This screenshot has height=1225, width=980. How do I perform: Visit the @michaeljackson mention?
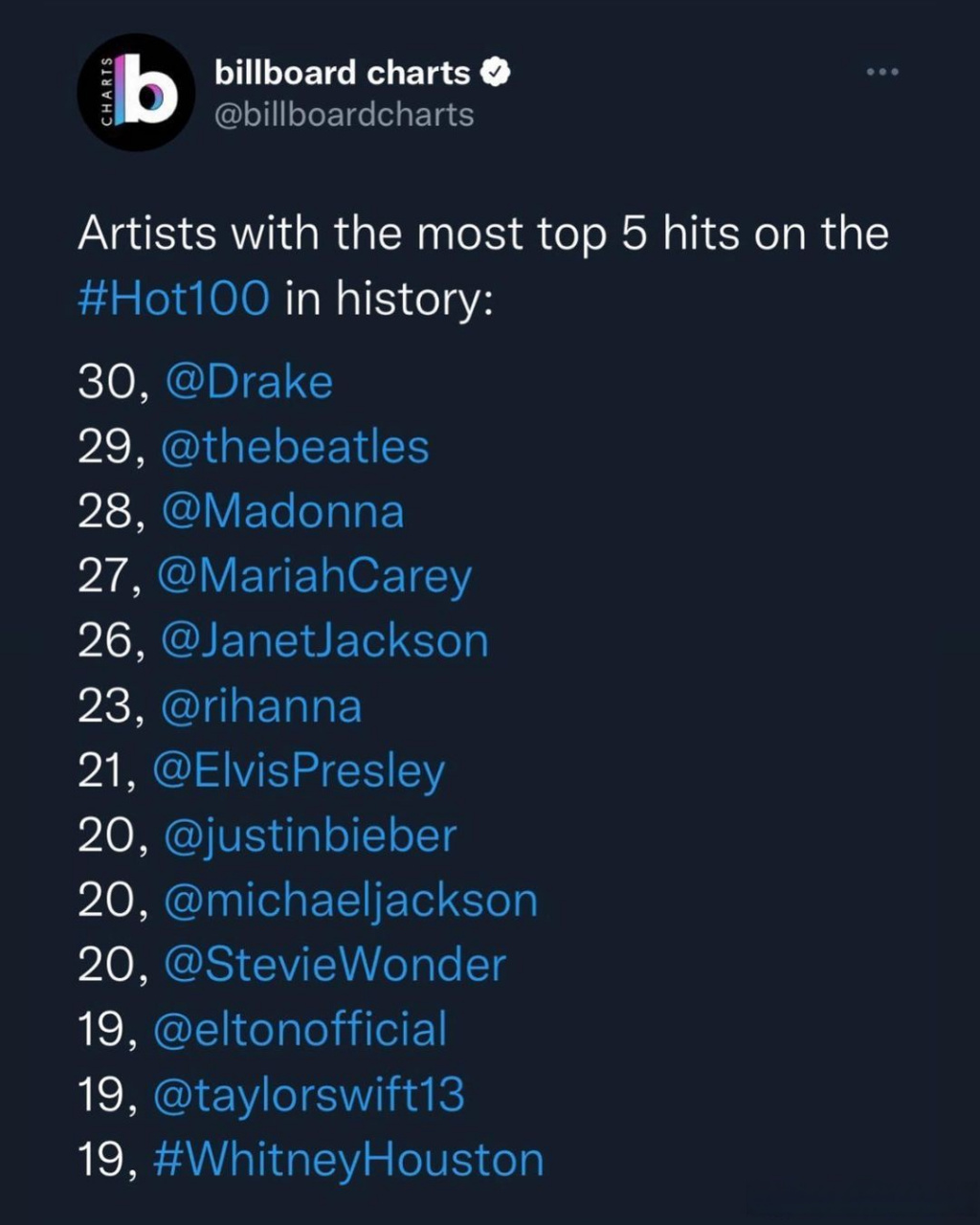[x=350, y=901]
